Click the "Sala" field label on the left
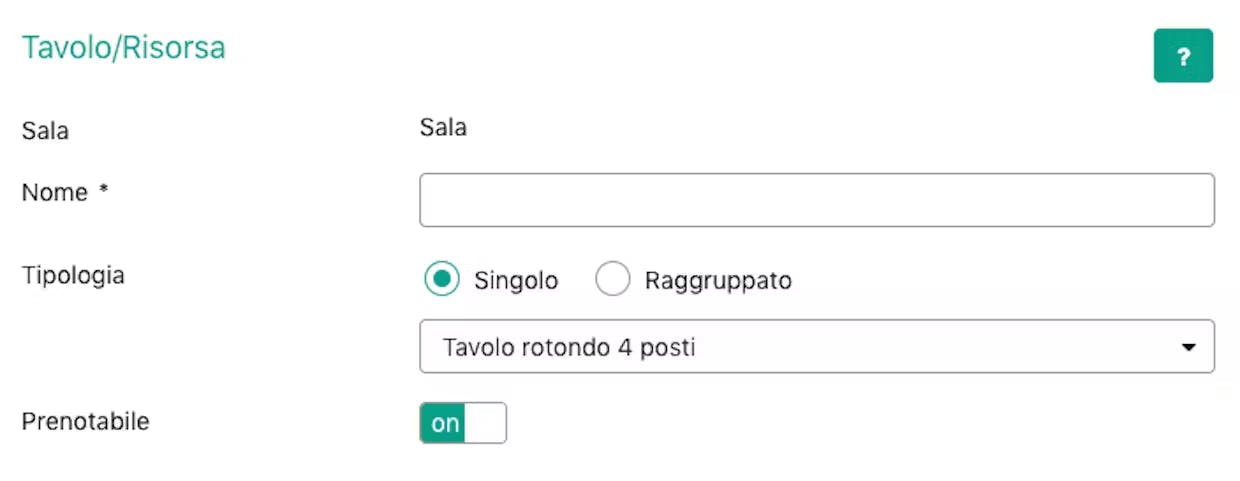 pyautogui.click(x=45, y=130)
